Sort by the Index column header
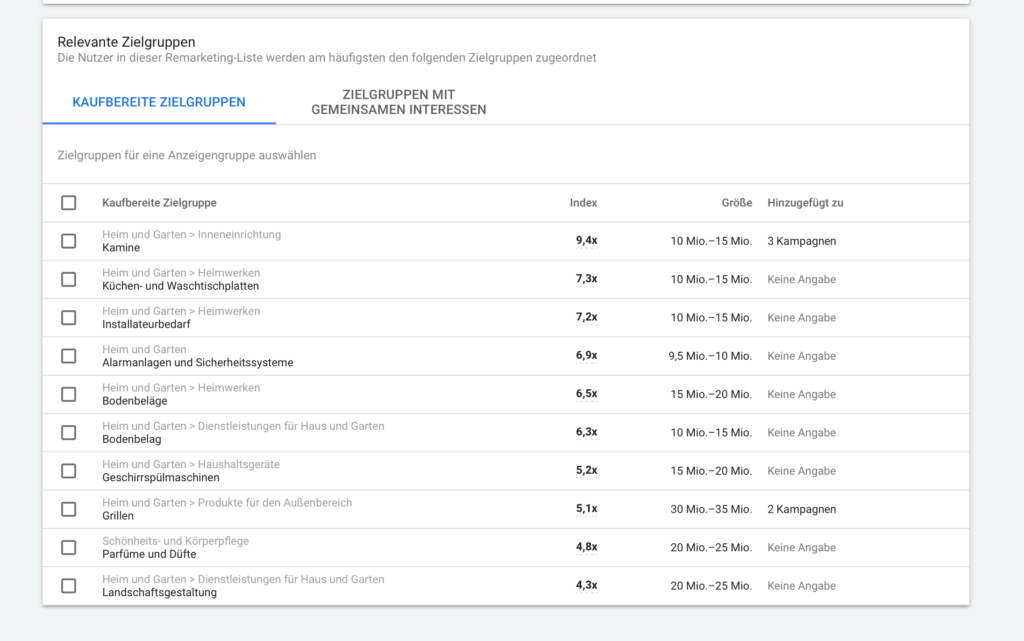Viewport: 1024px width, 641px height. pyautogui.click(x=583, y=203)
